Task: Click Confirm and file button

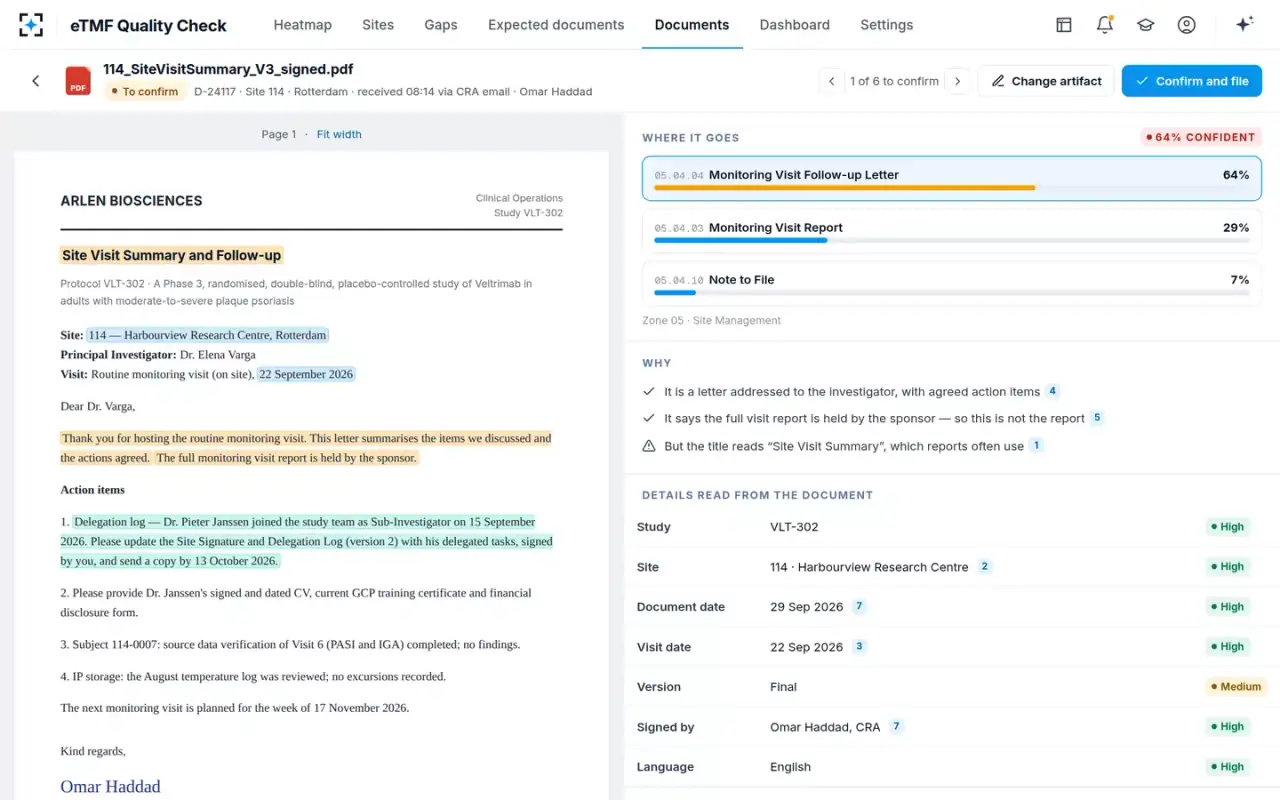Action: coord(1192,81)
